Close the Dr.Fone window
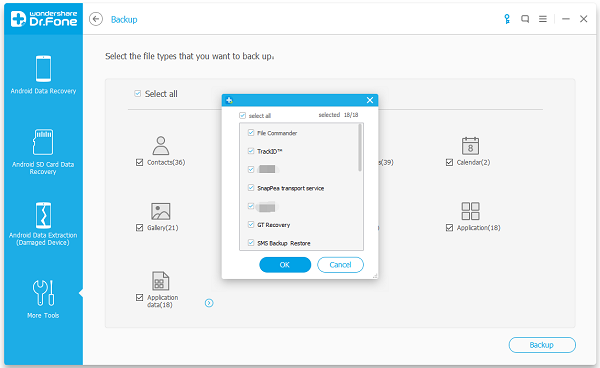 click(584, 19)
